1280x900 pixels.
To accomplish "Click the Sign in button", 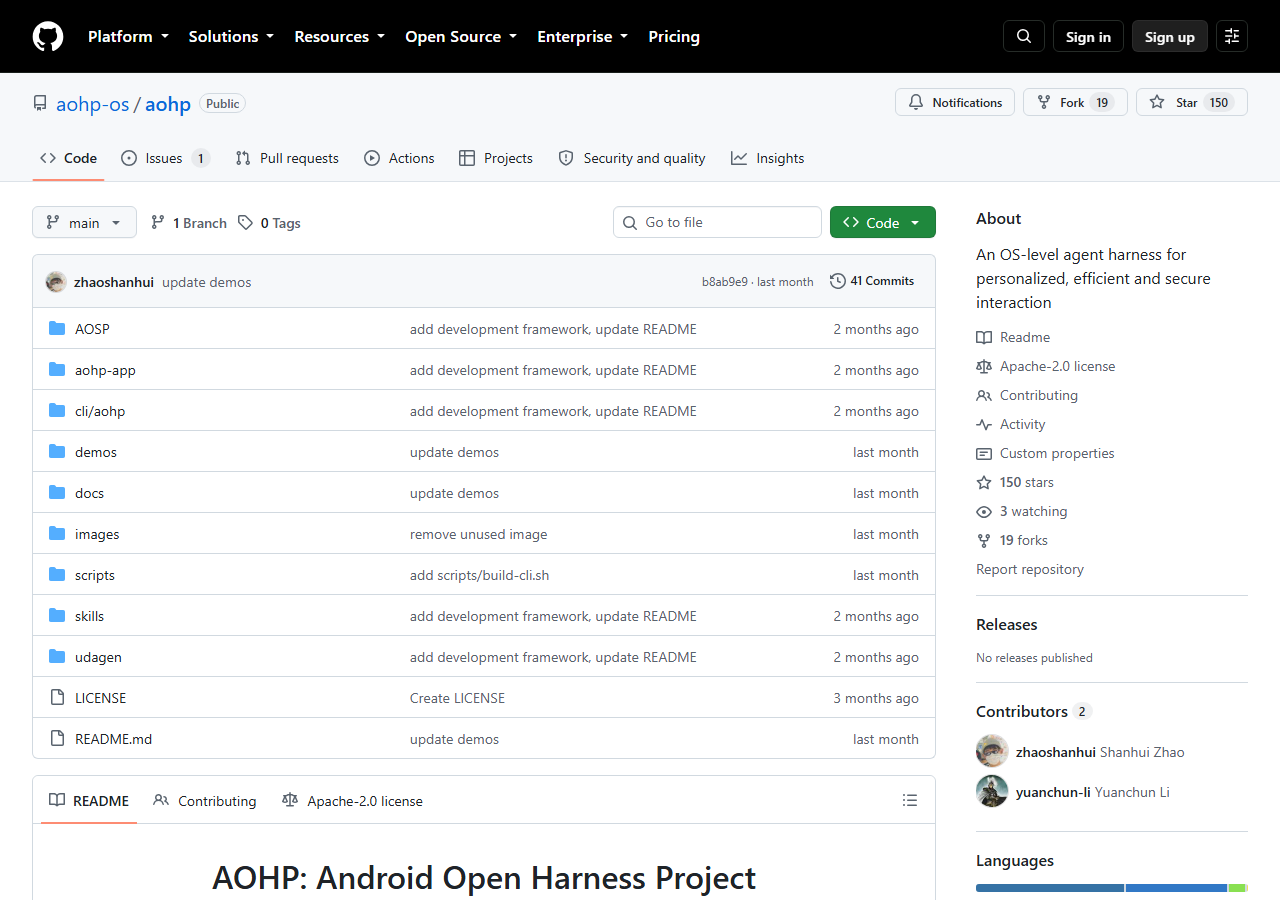I will [1088, 37].
